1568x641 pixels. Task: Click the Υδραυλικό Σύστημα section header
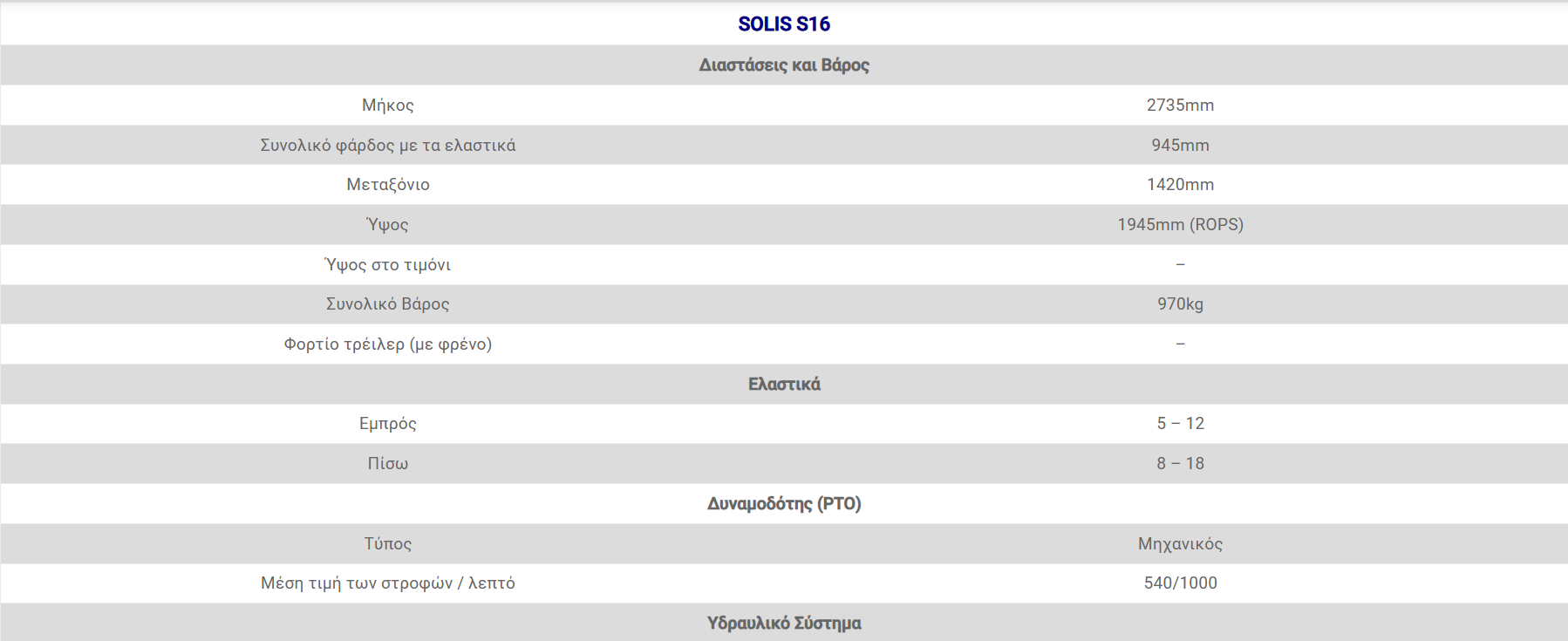point(783,624)
